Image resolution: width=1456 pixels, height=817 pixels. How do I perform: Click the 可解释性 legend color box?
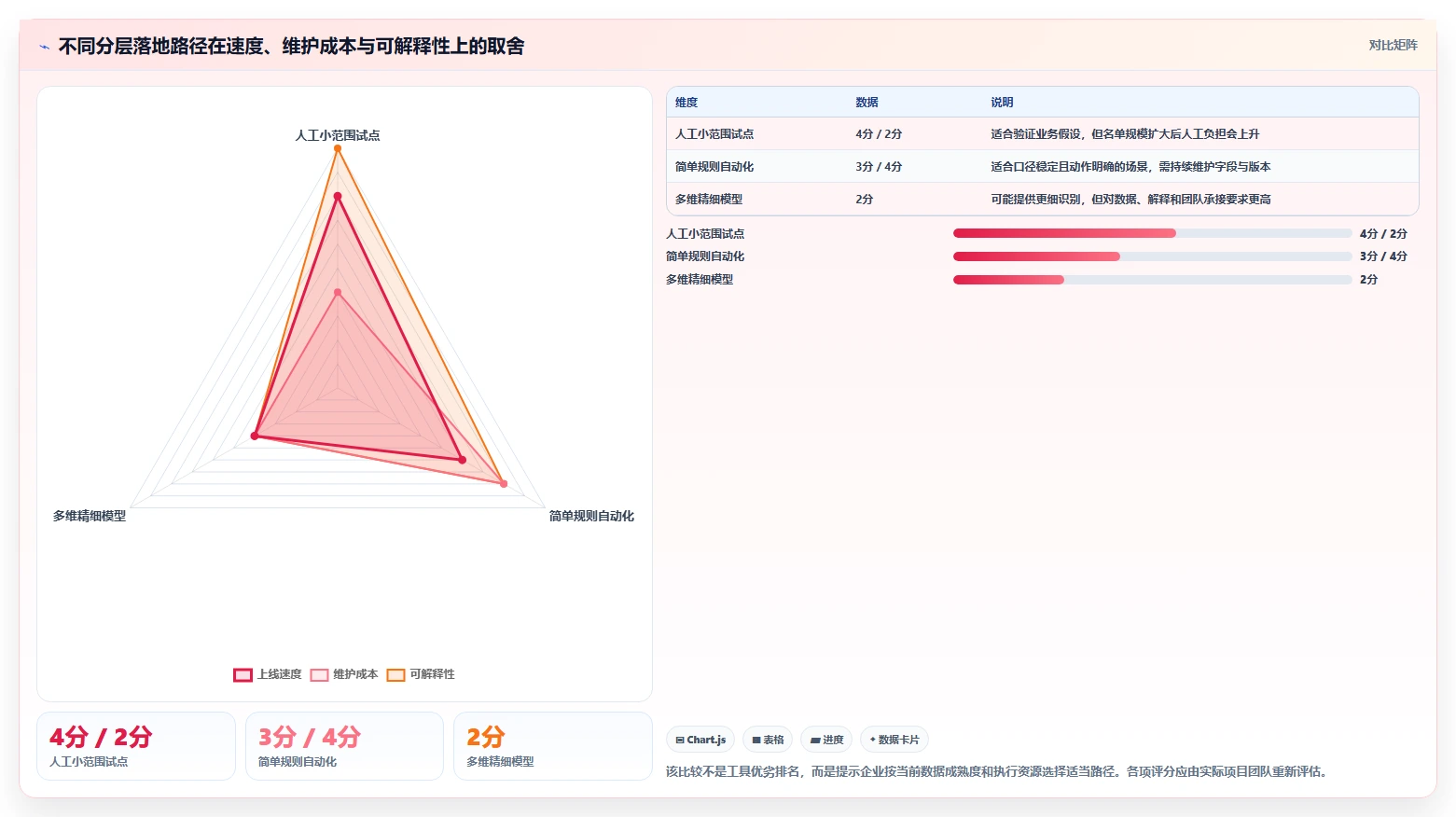coord(395,675)
